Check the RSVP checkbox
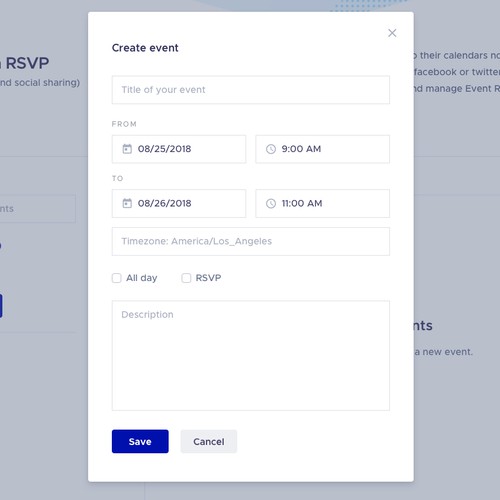This screenshot has width=500, height=500. (186, 278)
